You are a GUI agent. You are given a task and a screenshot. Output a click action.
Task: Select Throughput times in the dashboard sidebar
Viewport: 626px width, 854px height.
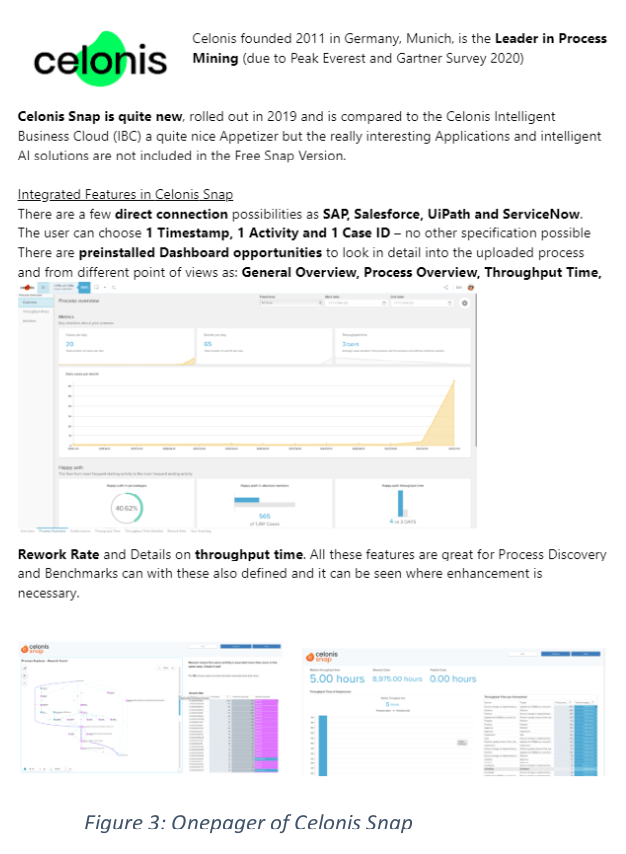pyautogui.click(x=36, y=312)
